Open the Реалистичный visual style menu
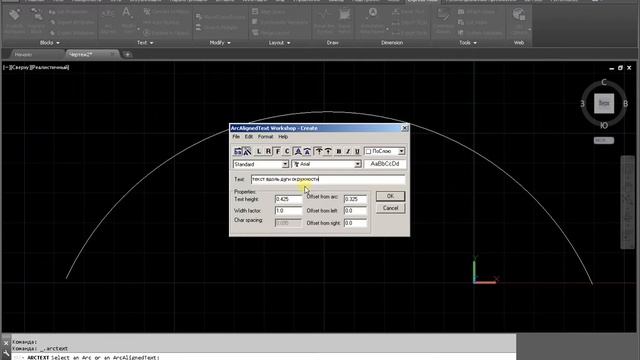 49,67
